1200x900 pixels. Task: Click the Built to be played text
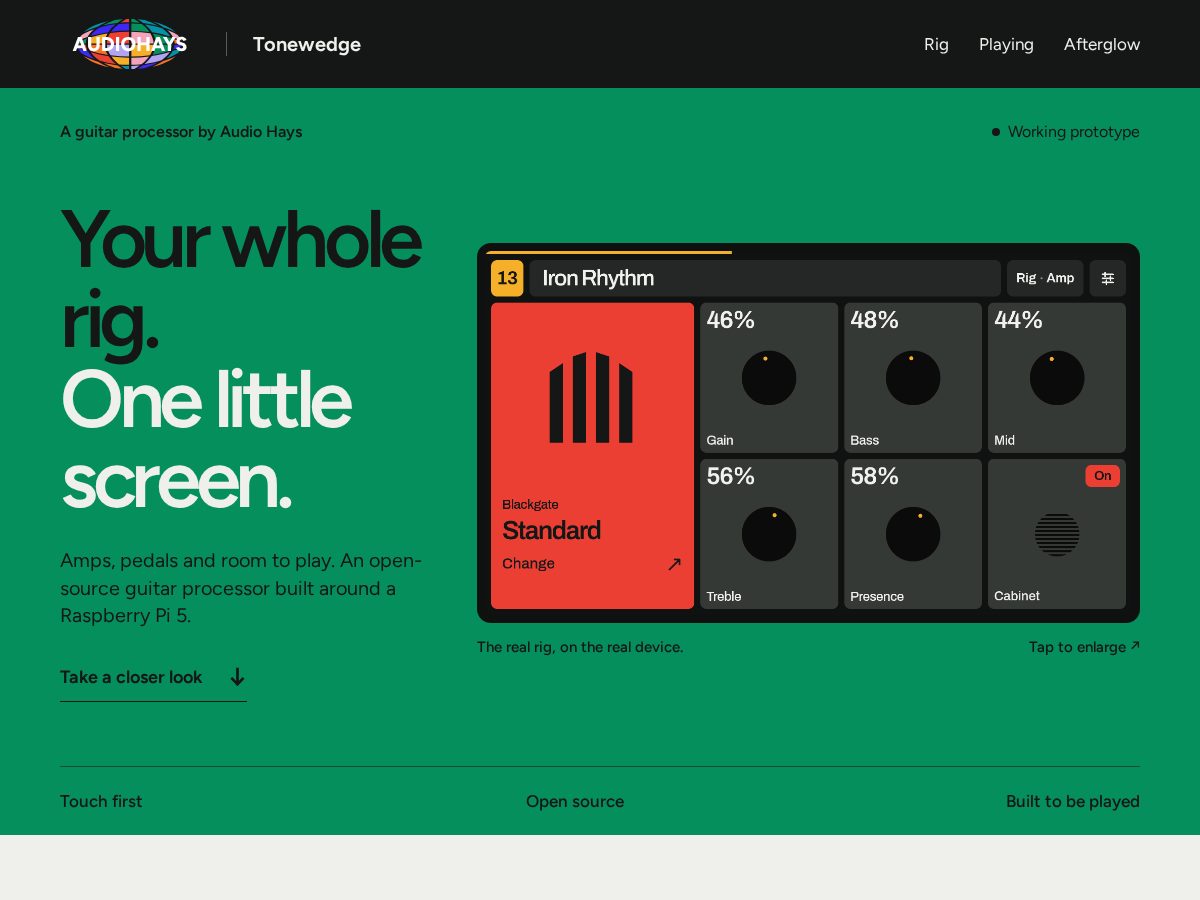click(x=1073, y=801)
